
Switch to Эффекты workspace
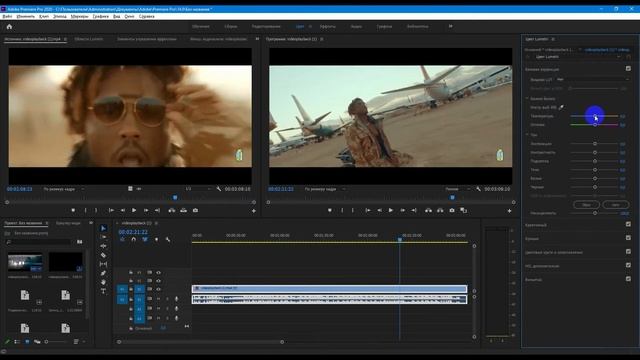[327, 27]
